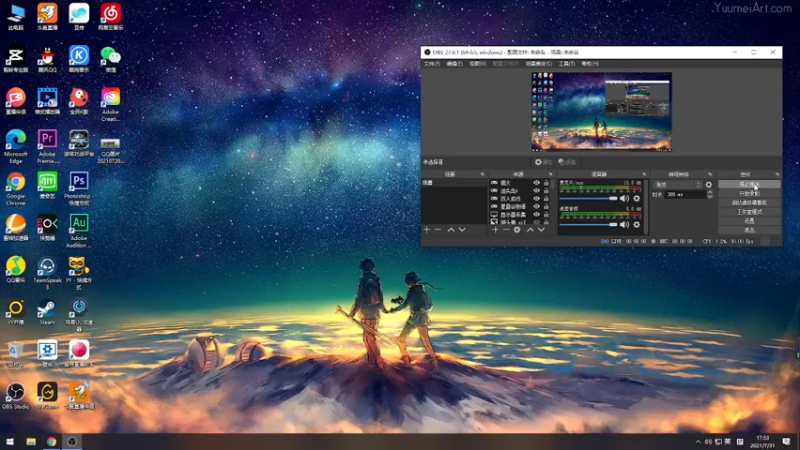This screenshot has width=800, height=450.
Task: Open the Scene Collection (S) menu
Action: point(539,64)
